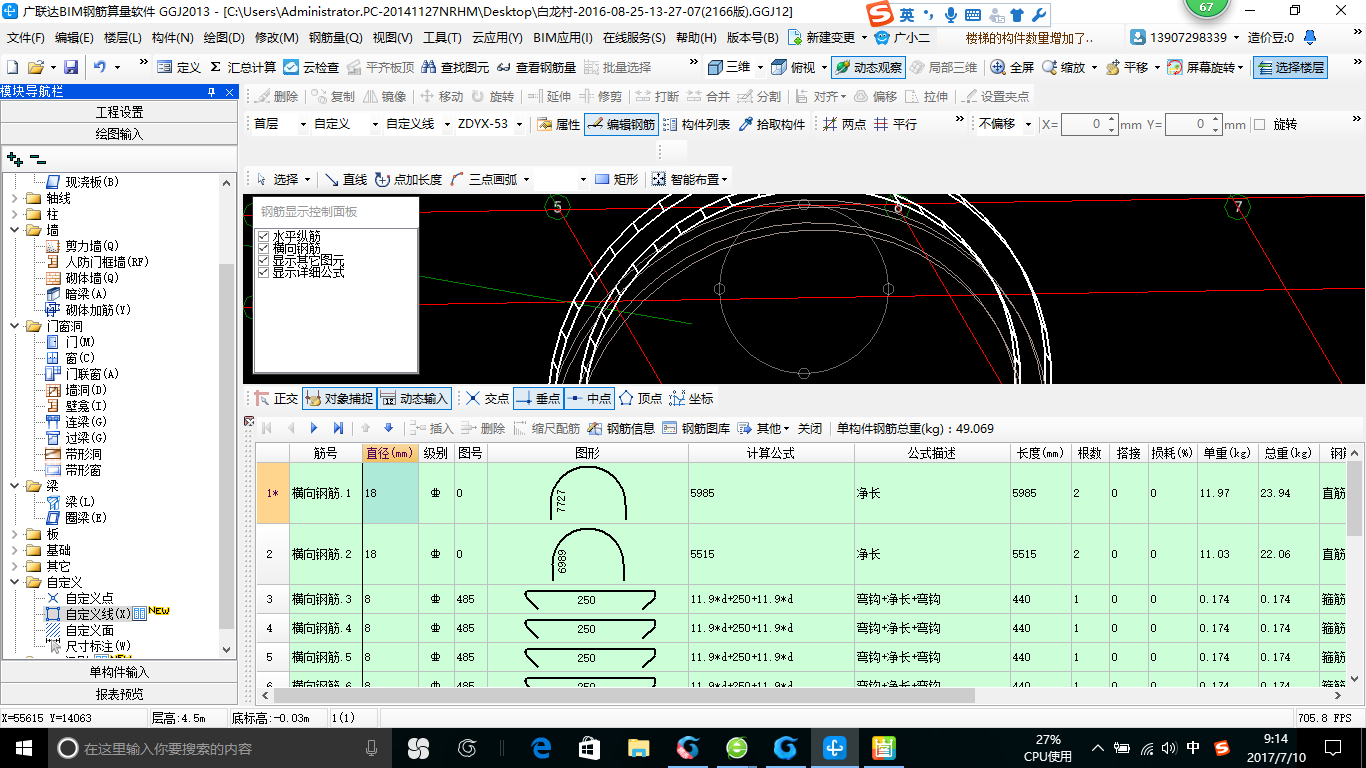1366x768 pixels.
Task: Open File Explorer from the taskbar
Action: pos(638,747)
